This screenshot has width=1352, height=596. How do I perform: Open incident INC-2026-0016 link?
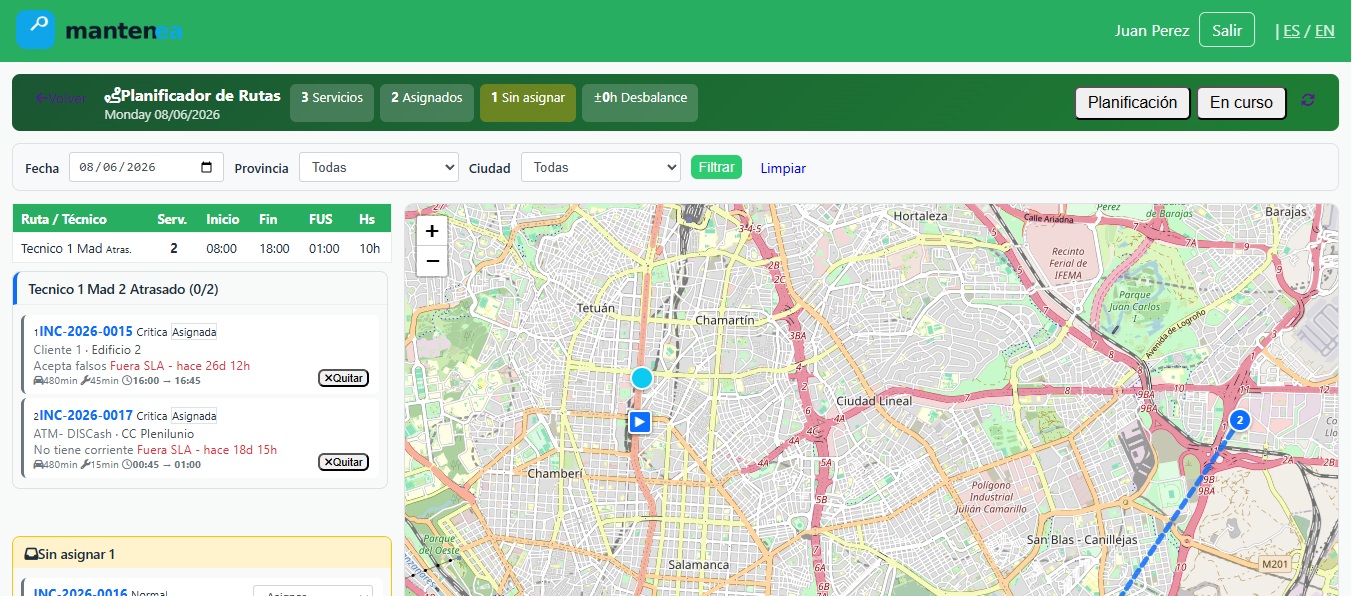click(x=80, y=593)
